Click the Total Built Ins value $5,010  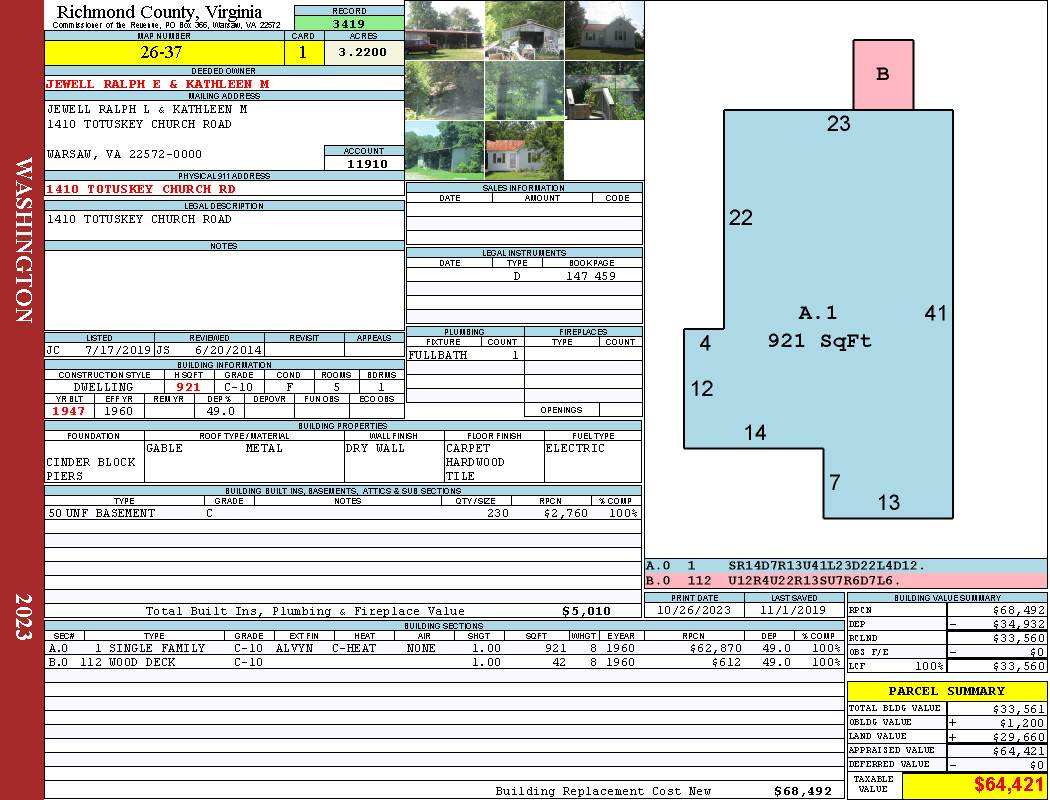pos(586,611)
